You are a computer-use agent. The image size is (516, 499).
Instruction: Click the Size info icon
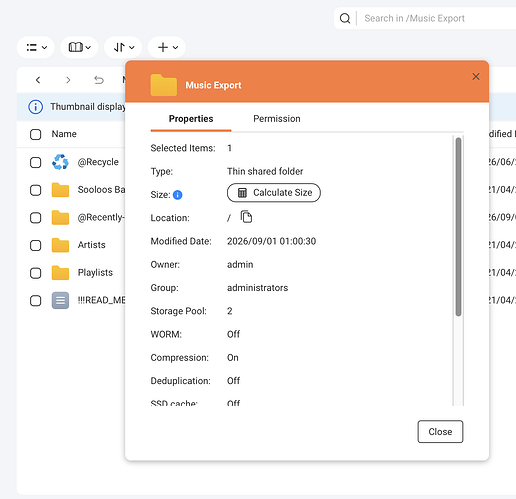178,195
